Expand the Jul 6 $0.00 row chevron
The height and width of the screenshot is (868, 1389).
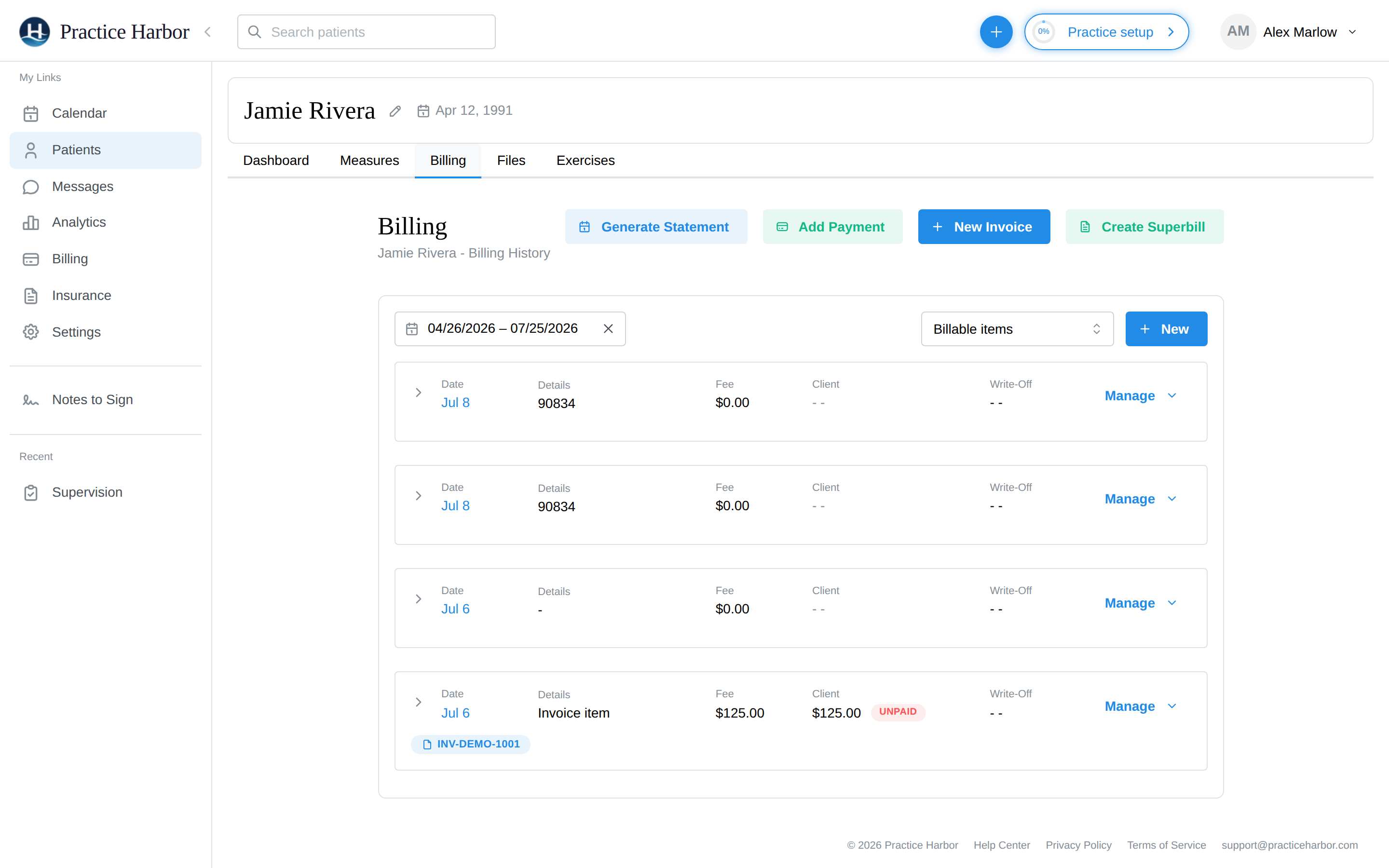tap(419, 599)
